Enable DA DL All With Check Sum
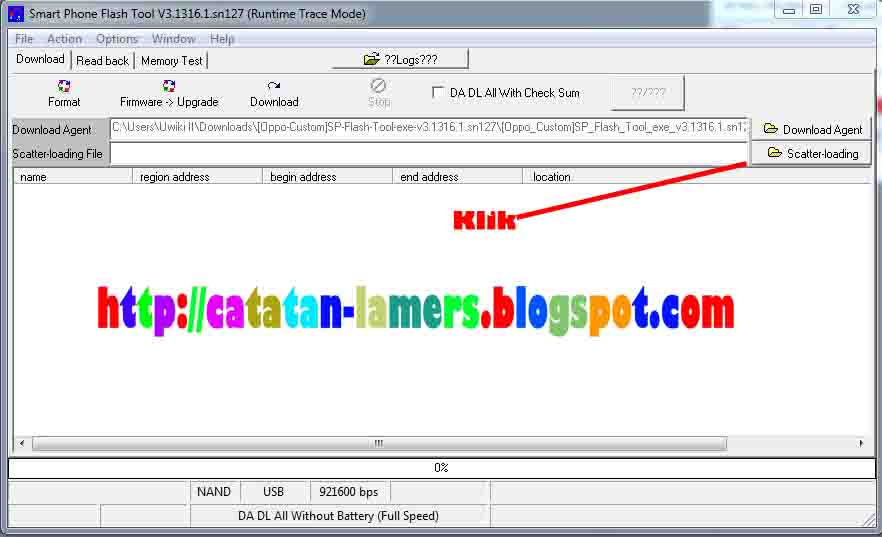The width and height of the screenshot is (882, 537). pos(437,92)
